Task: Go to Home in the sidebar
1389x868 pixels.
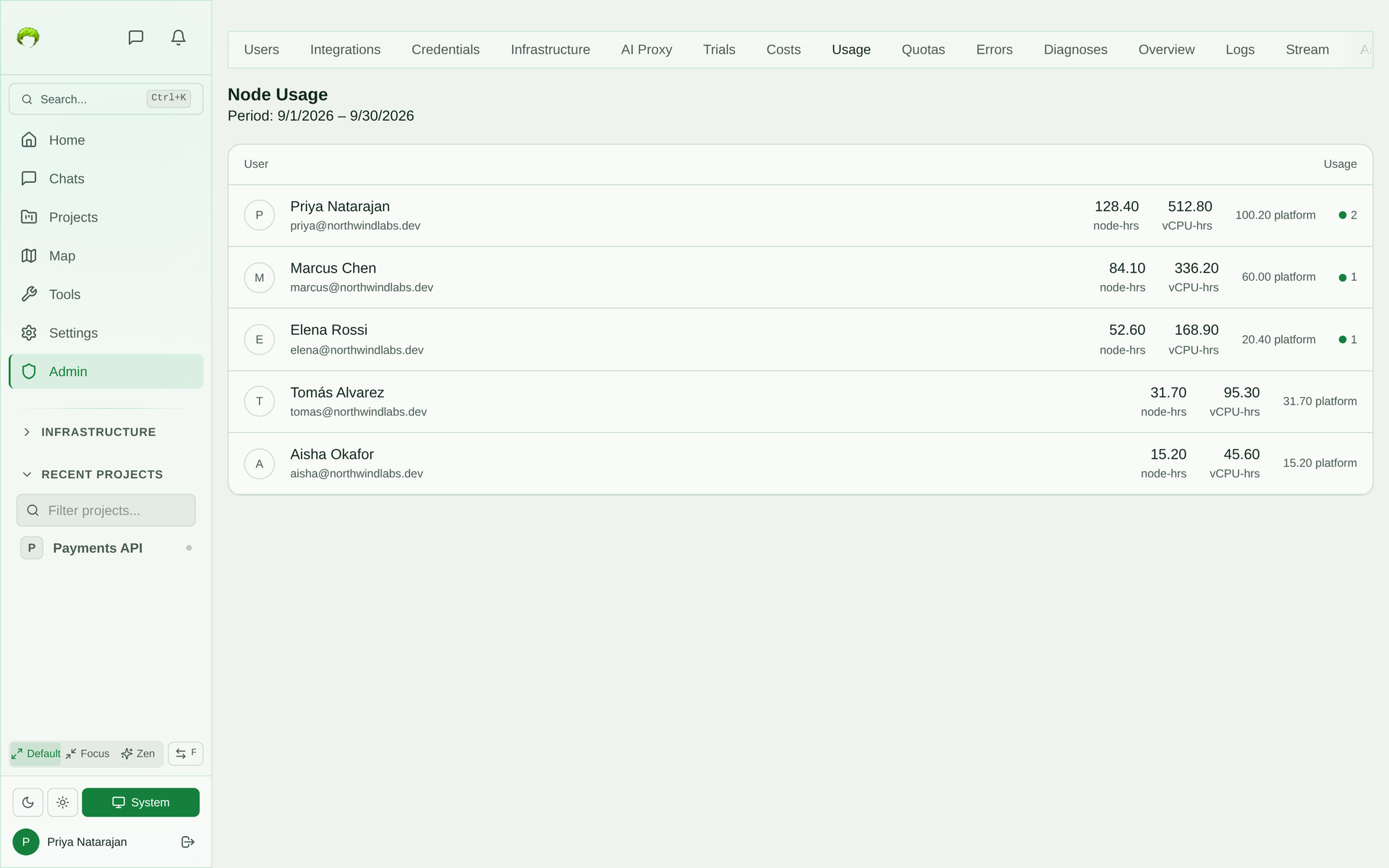Action: tap(106, 140)
